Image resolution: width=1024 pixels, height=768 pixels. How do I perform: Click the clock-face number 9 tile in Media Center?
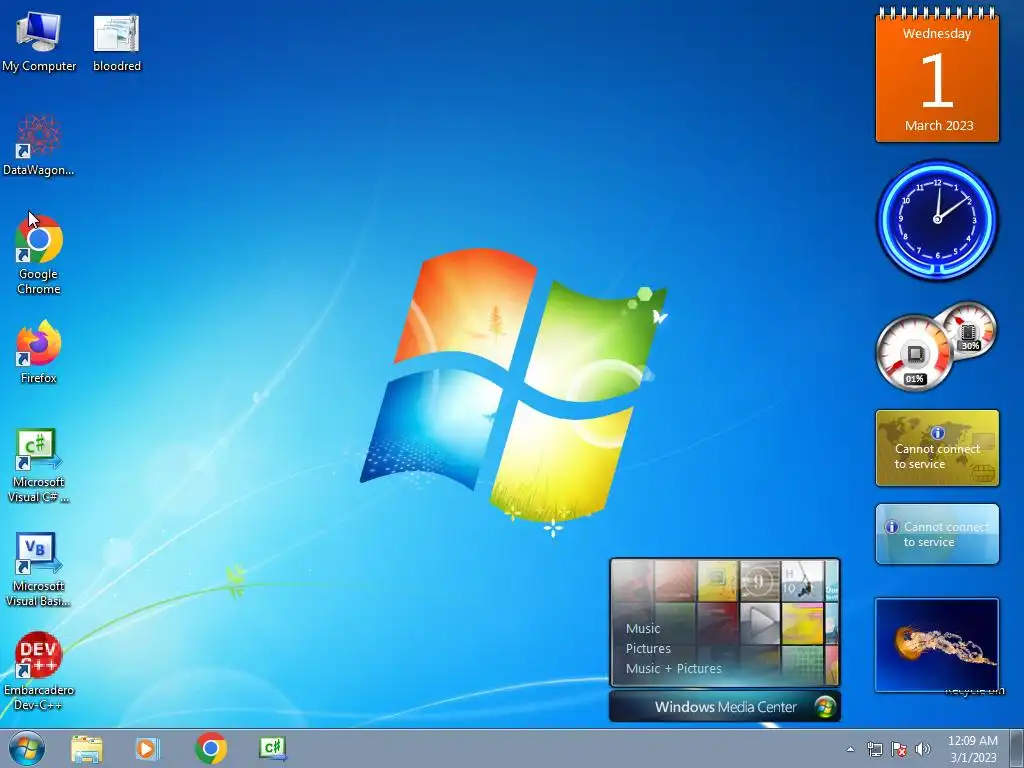pos(760,581)
